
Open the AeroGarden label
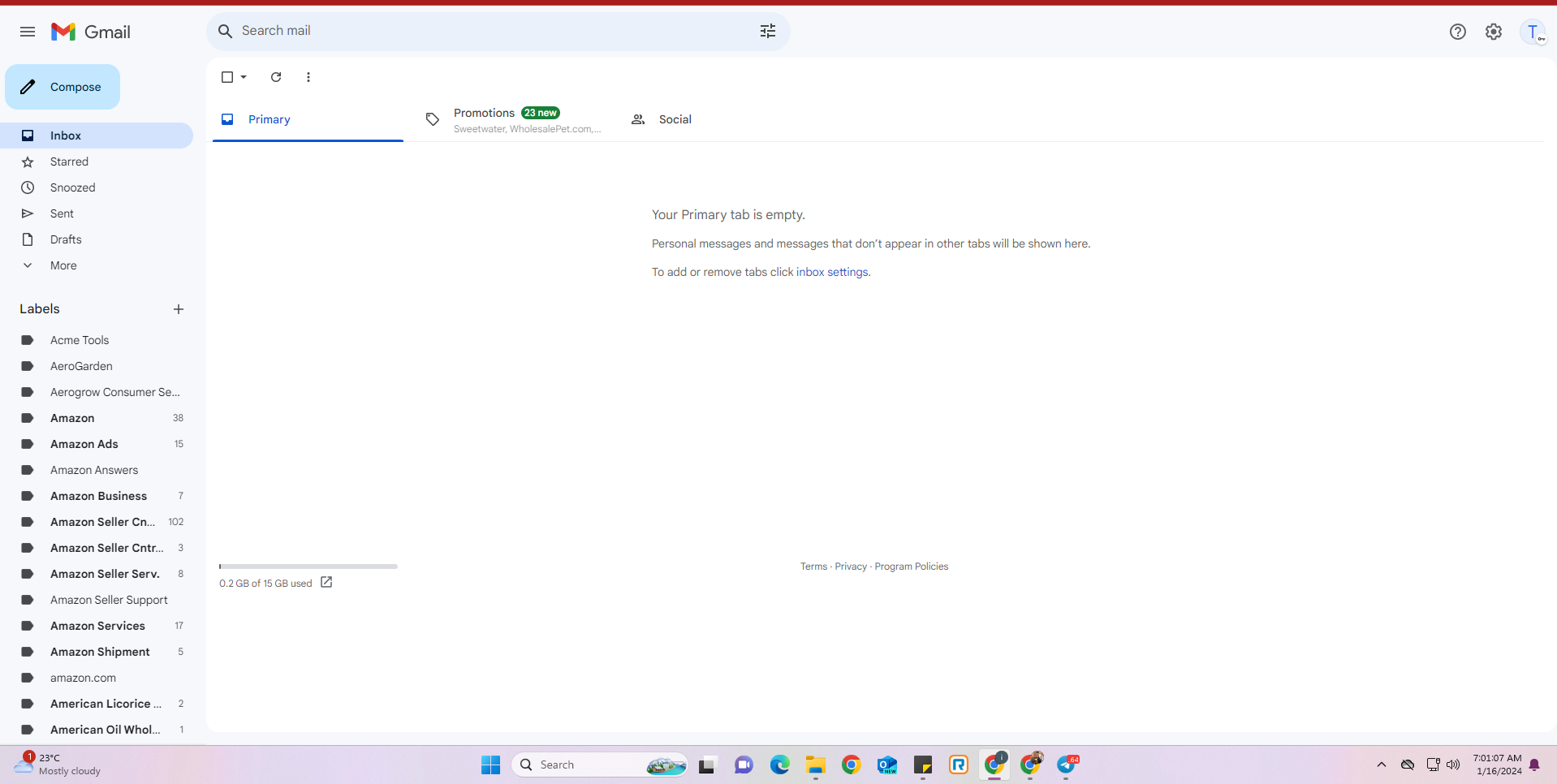click(97, 366)
